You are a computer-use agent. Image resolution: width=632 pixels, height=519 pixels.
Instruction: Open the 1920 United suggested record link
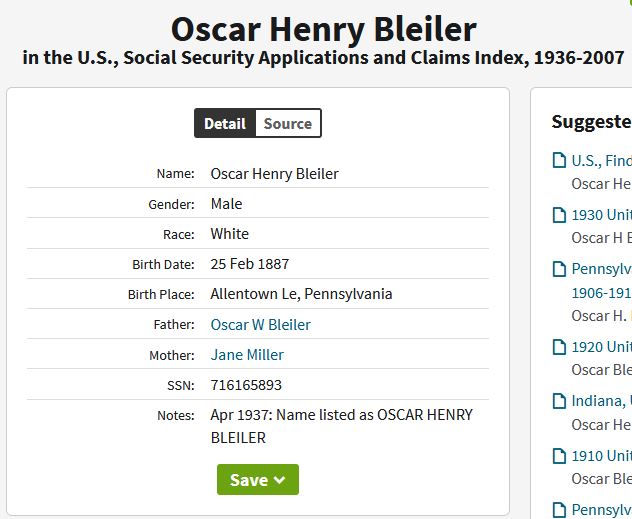[601, 347]
